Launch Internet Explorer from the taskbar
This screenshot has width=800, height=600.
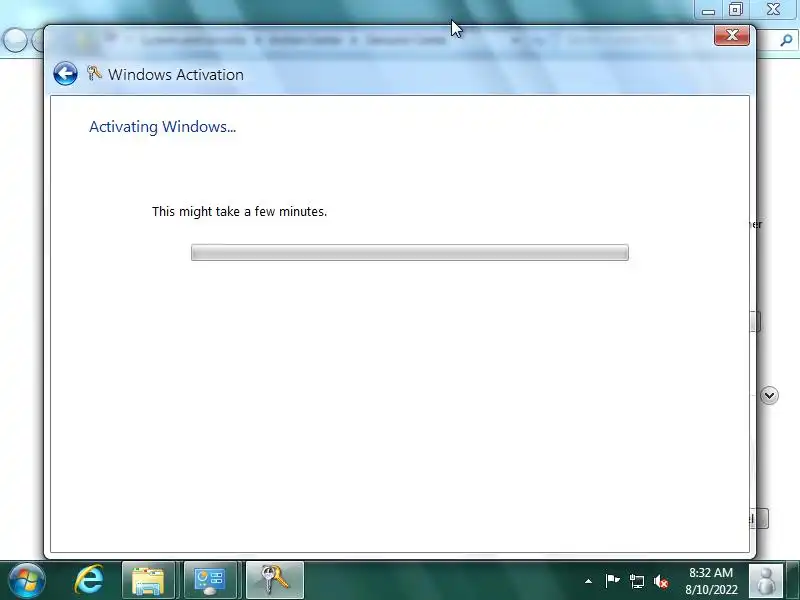tap(89, 580)
